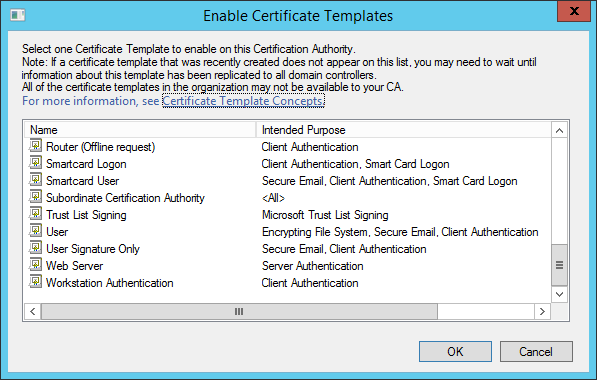Click the Workstation Authentication template icon
This screenshot has width=597, height=380.
35,282
